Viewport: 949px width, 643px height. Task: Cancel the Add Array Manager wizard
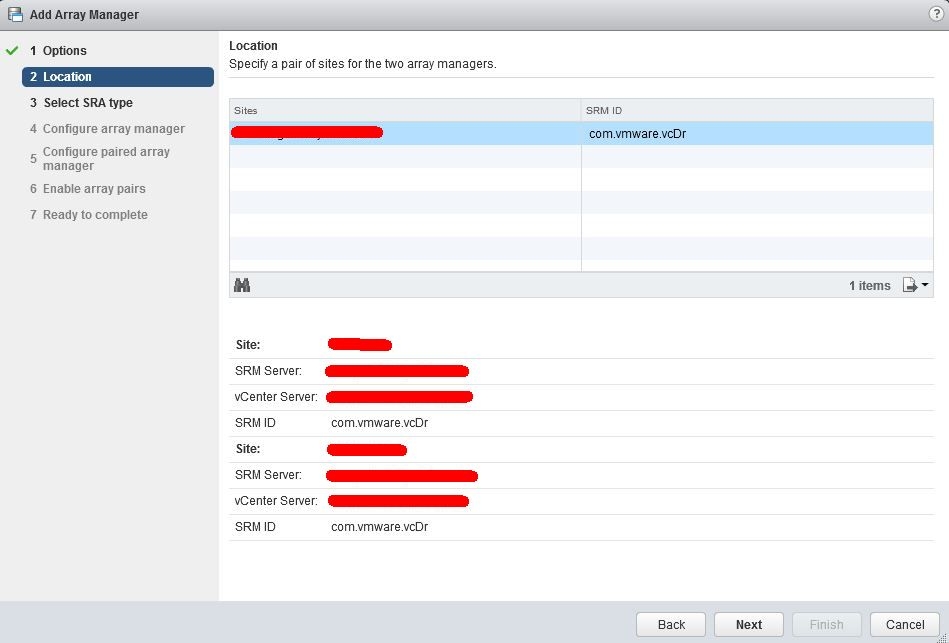(x=904, y=624)
